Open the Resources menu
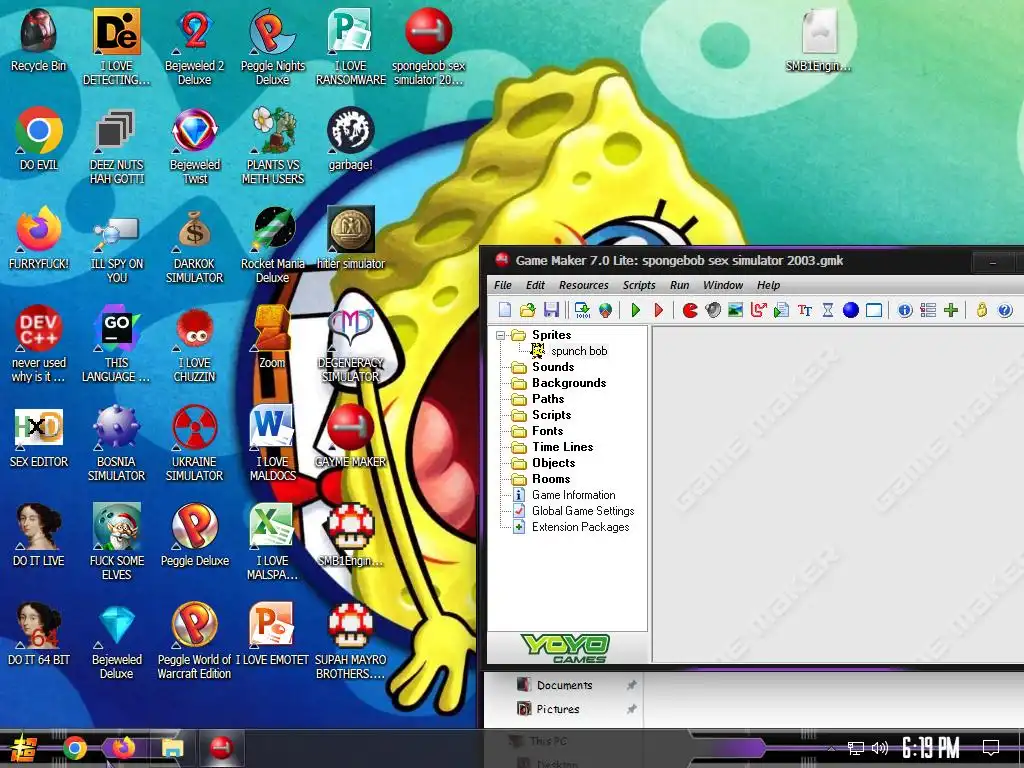Screen dimensions: 1024x768 (584, 285)
